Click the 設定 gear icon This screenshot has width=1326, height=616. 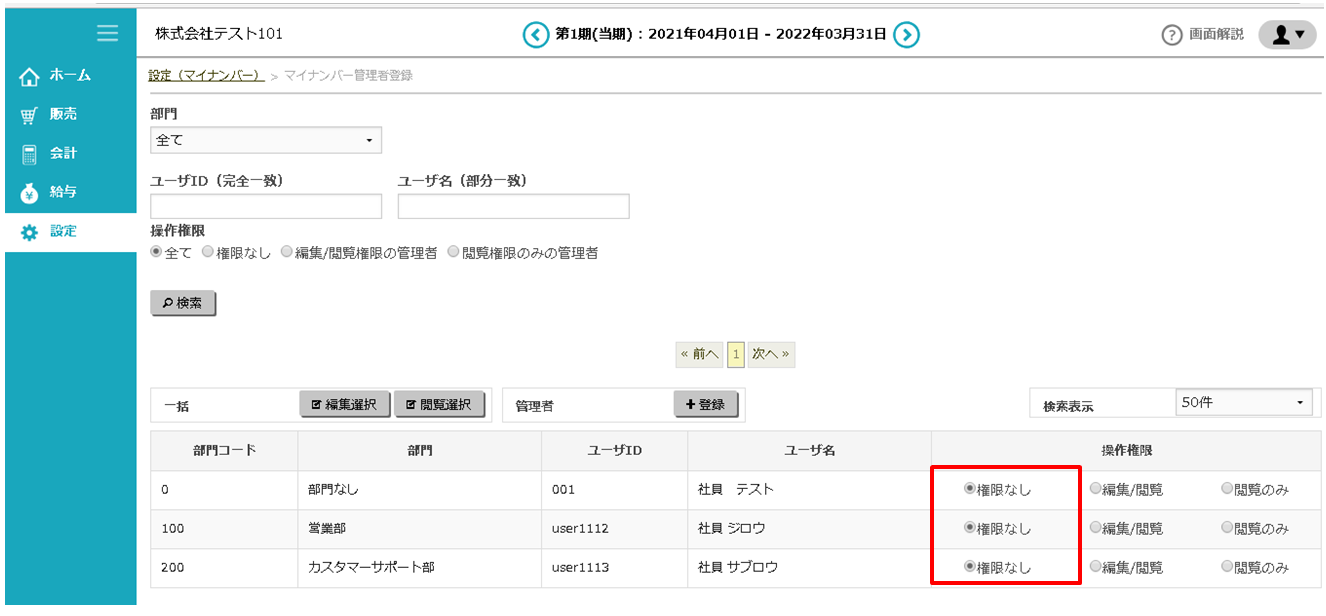(x=29, y=232)
